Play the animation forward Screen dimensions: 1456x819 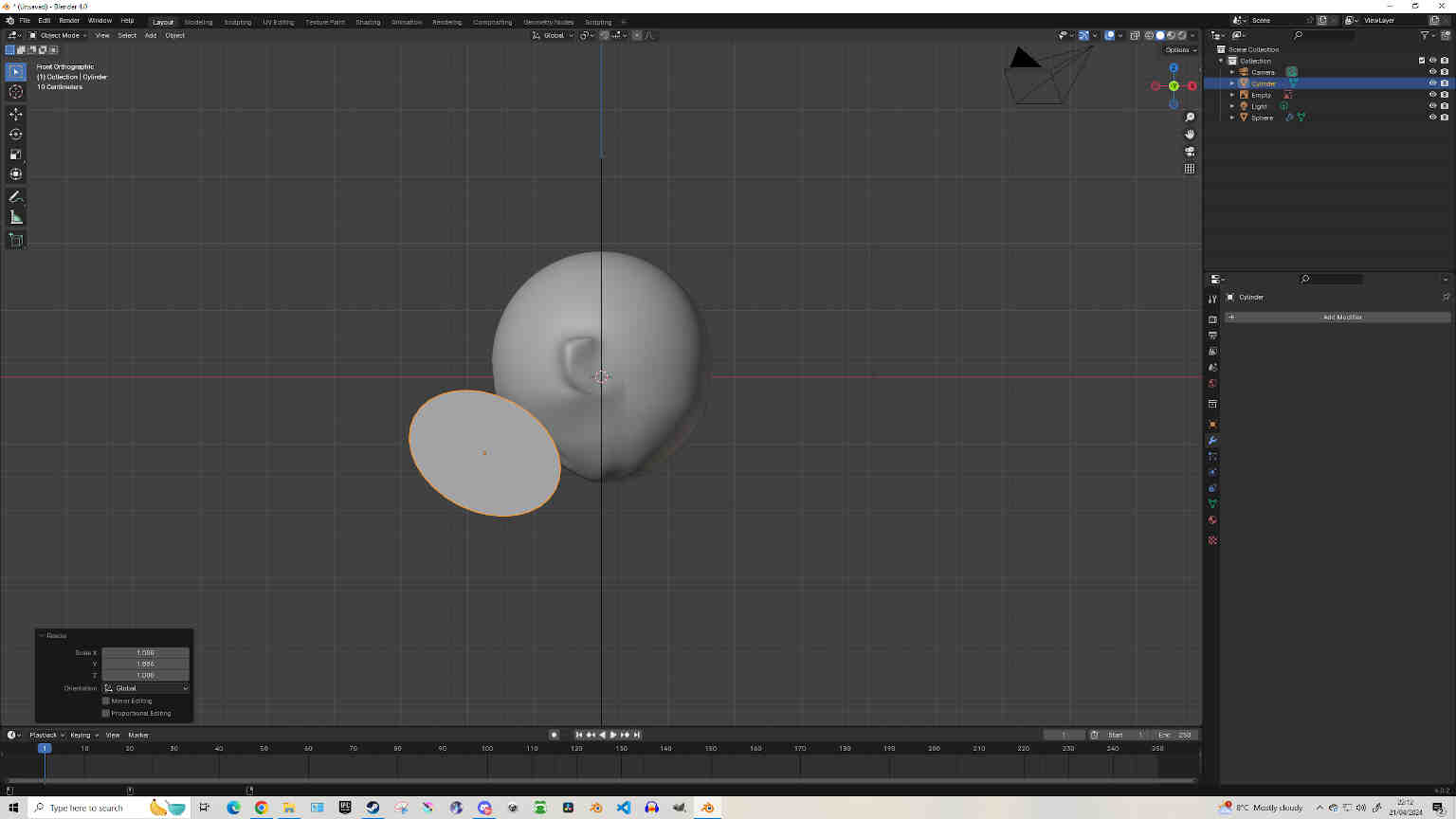pos(613,735)
